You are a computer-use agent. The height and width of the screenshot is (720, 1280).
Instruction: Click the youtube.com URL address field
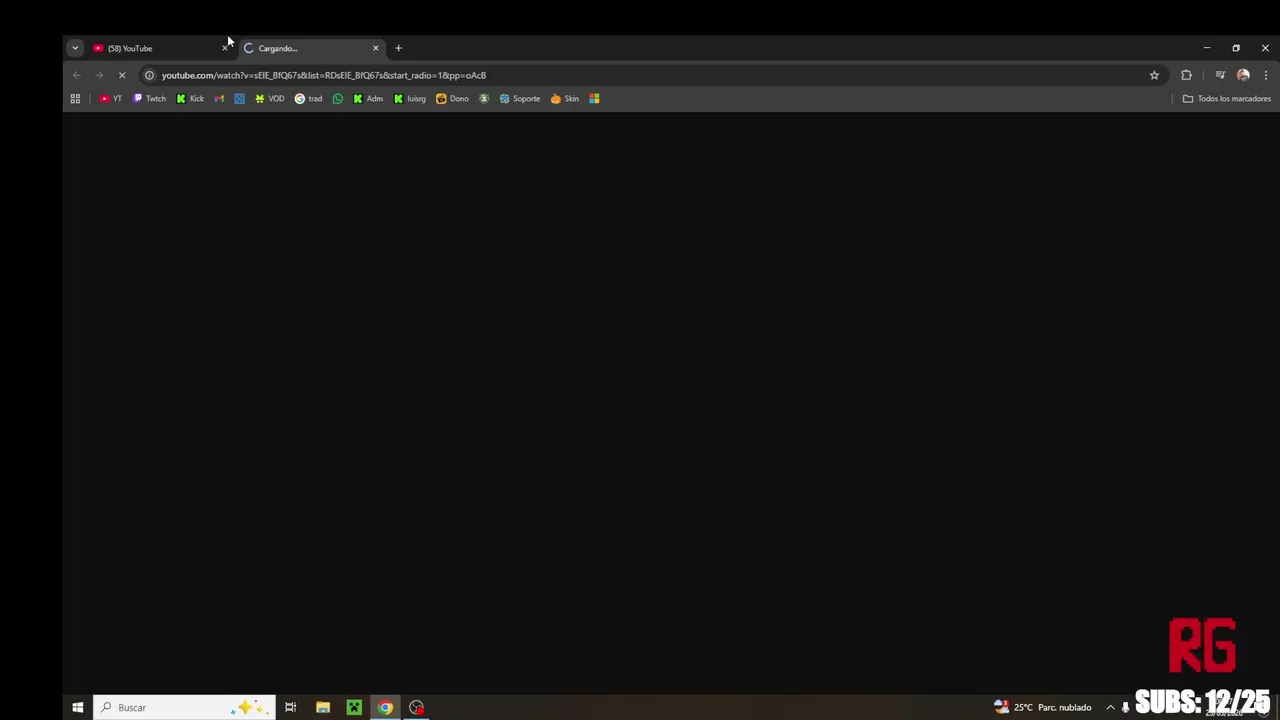pos(650,75)
